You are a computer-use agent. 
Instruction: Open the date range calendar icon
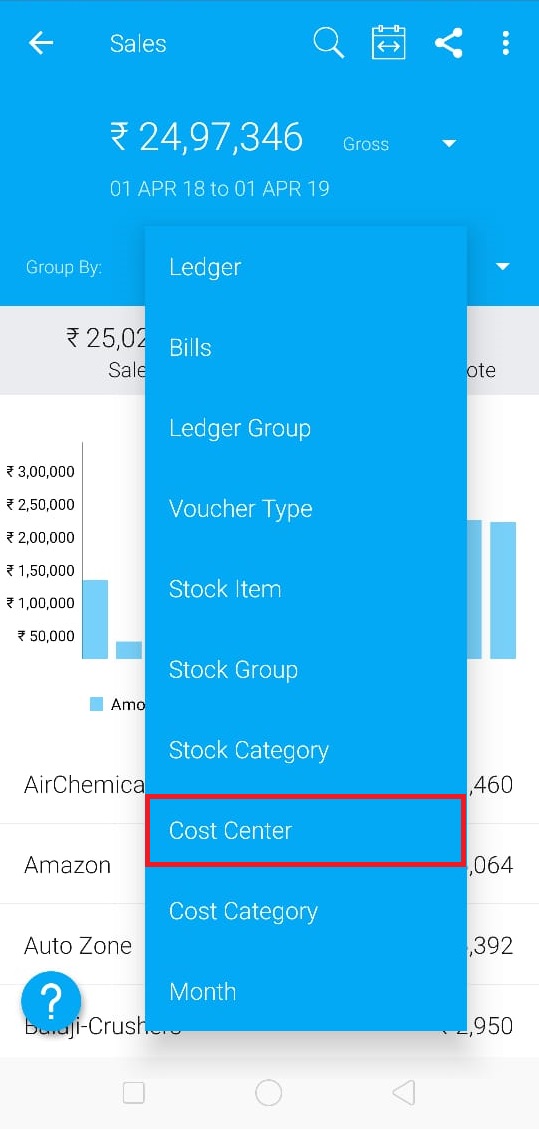tap(389, 42)
